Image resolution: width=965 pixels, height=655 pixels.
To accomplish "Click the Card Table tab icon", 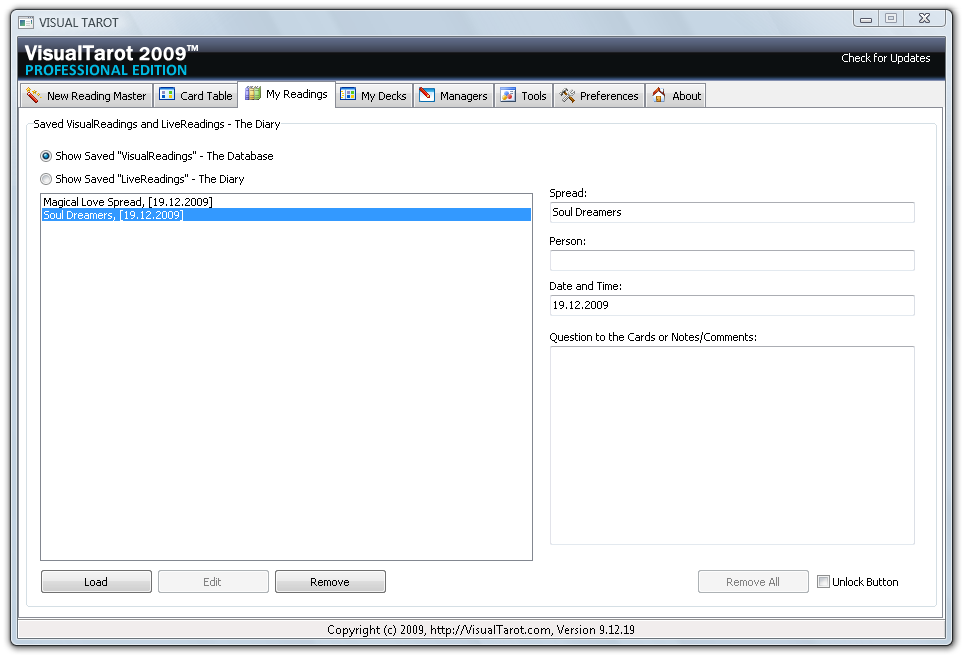I will [167, 94].
